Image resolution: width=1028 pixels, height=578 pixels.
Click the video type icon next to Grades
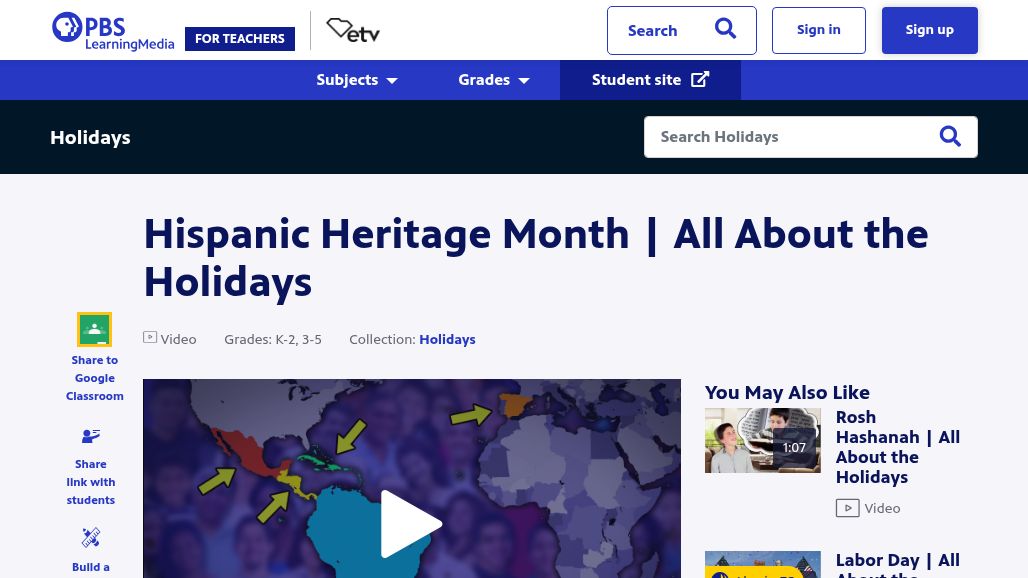pyautogui.click(x=150, y=337)
